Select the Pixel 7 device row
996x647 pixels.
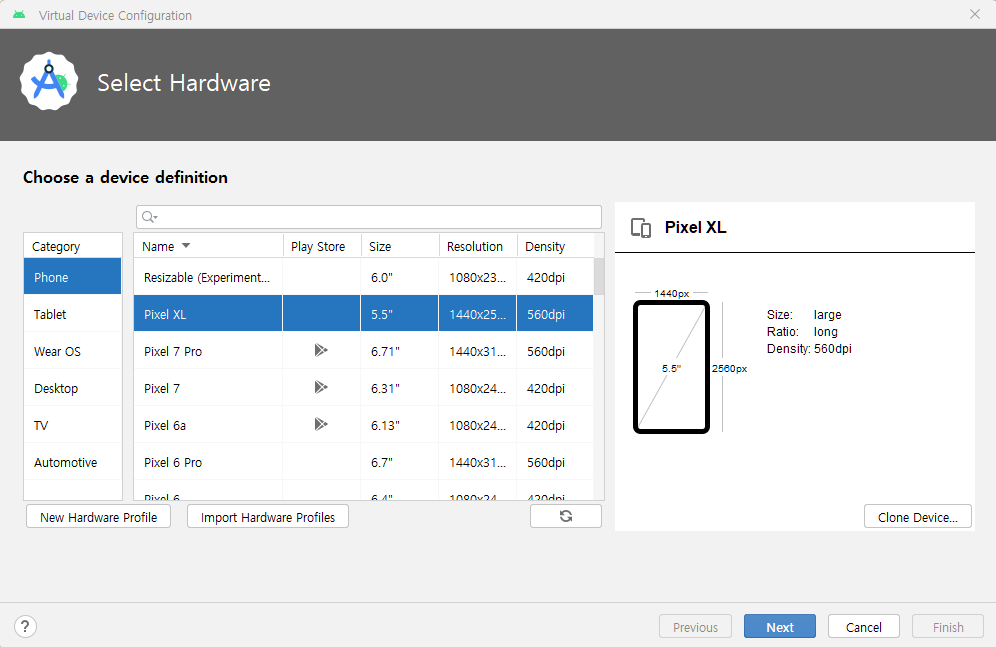(x=363, y=387)
